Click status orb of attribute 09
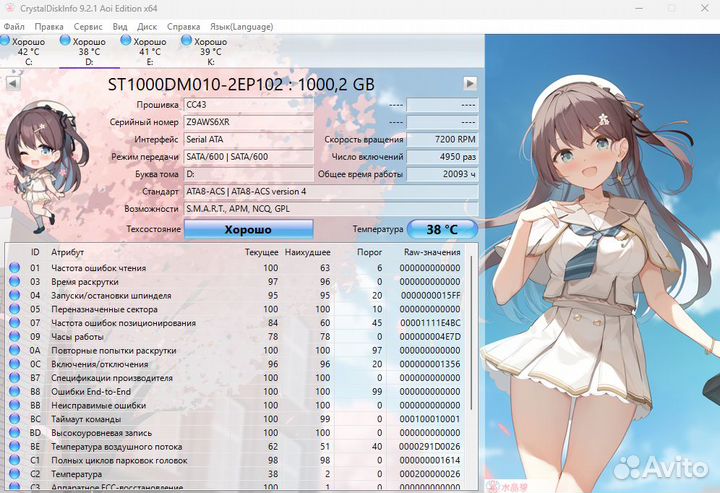 (14, 336)
